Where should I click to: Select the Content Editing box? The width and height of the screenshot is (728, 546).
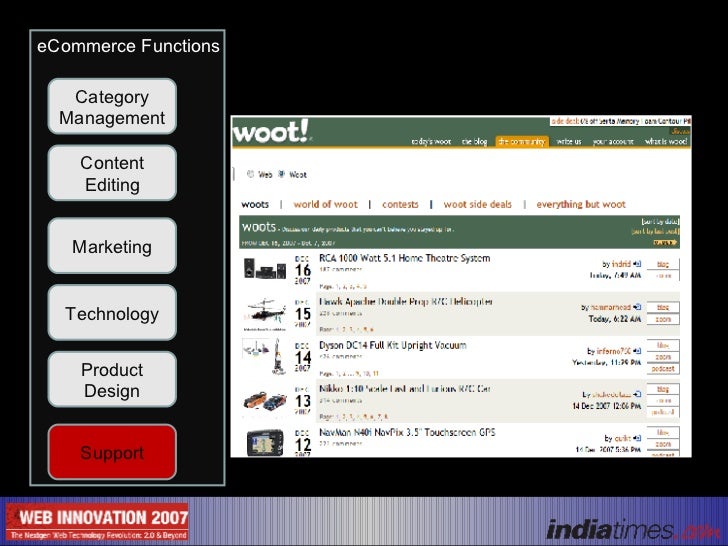112,173
